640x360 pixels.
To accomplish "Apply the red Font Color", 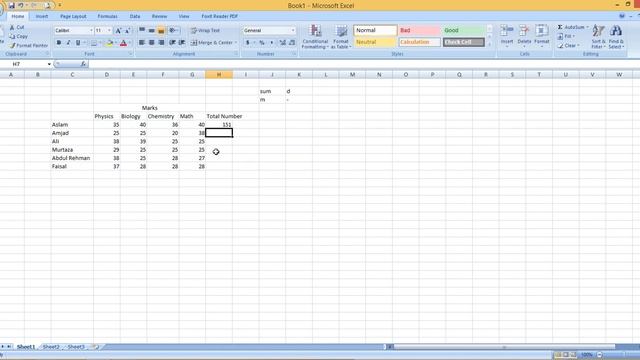I will pos(123,43).
